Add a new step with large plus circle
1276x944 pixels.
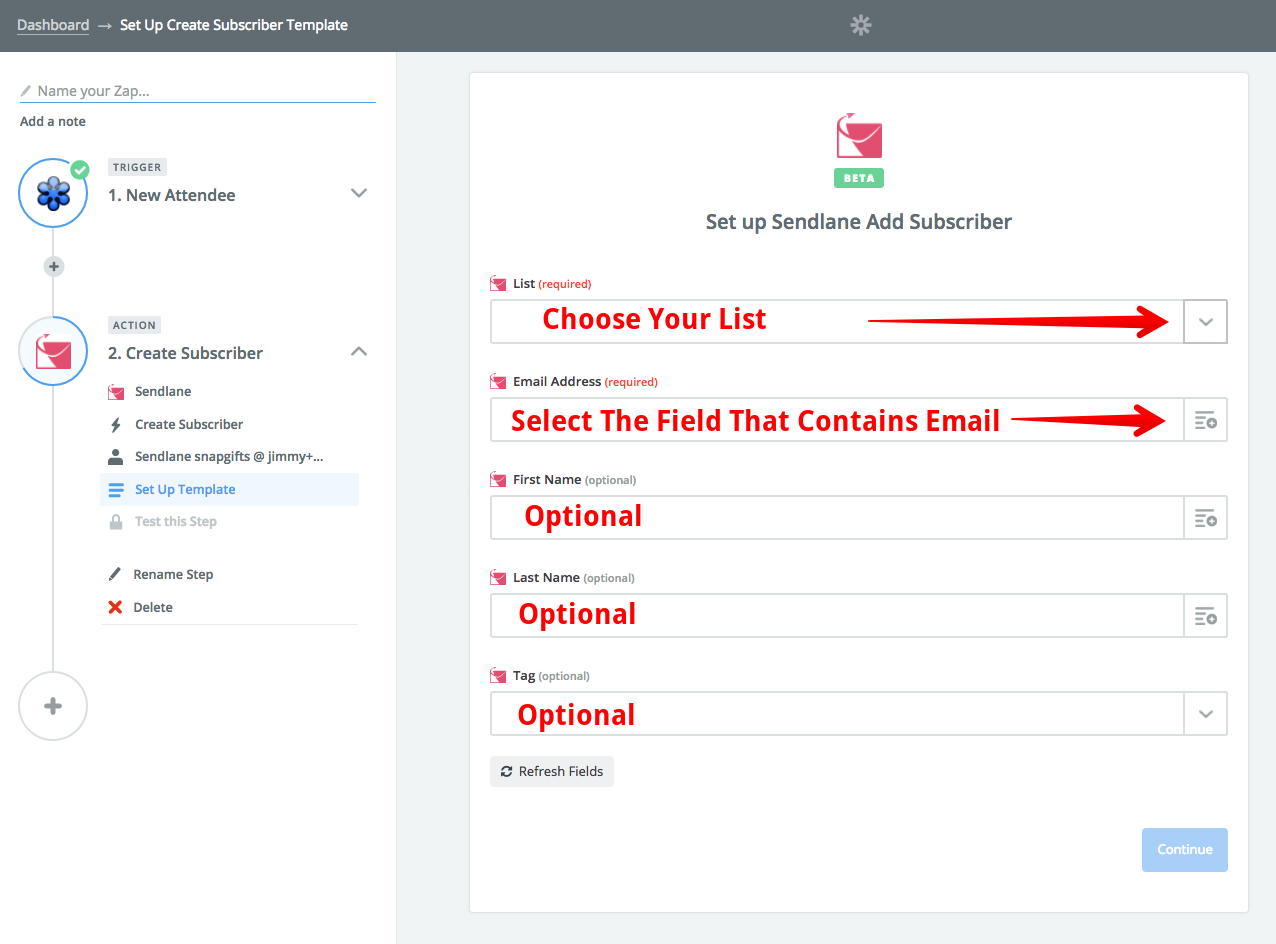pyautogui.click(x=53, y=706)
